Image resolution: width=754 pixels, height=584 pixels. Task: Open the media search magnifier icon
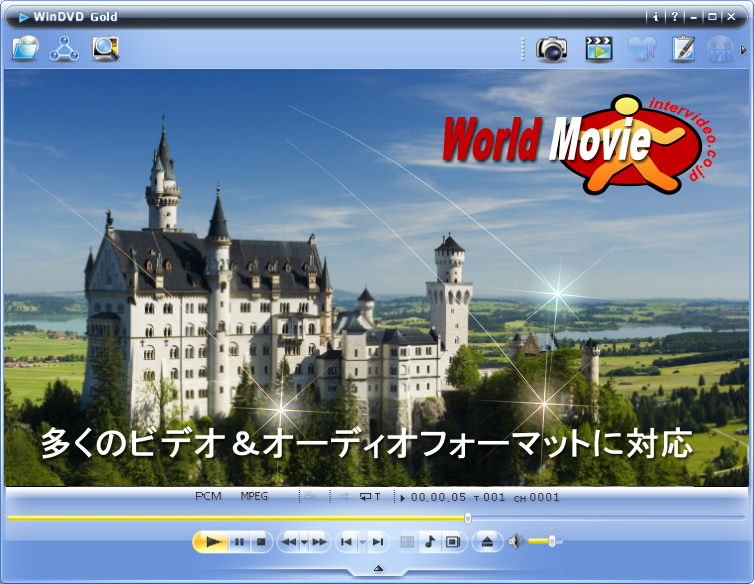(x=106, y=48)
